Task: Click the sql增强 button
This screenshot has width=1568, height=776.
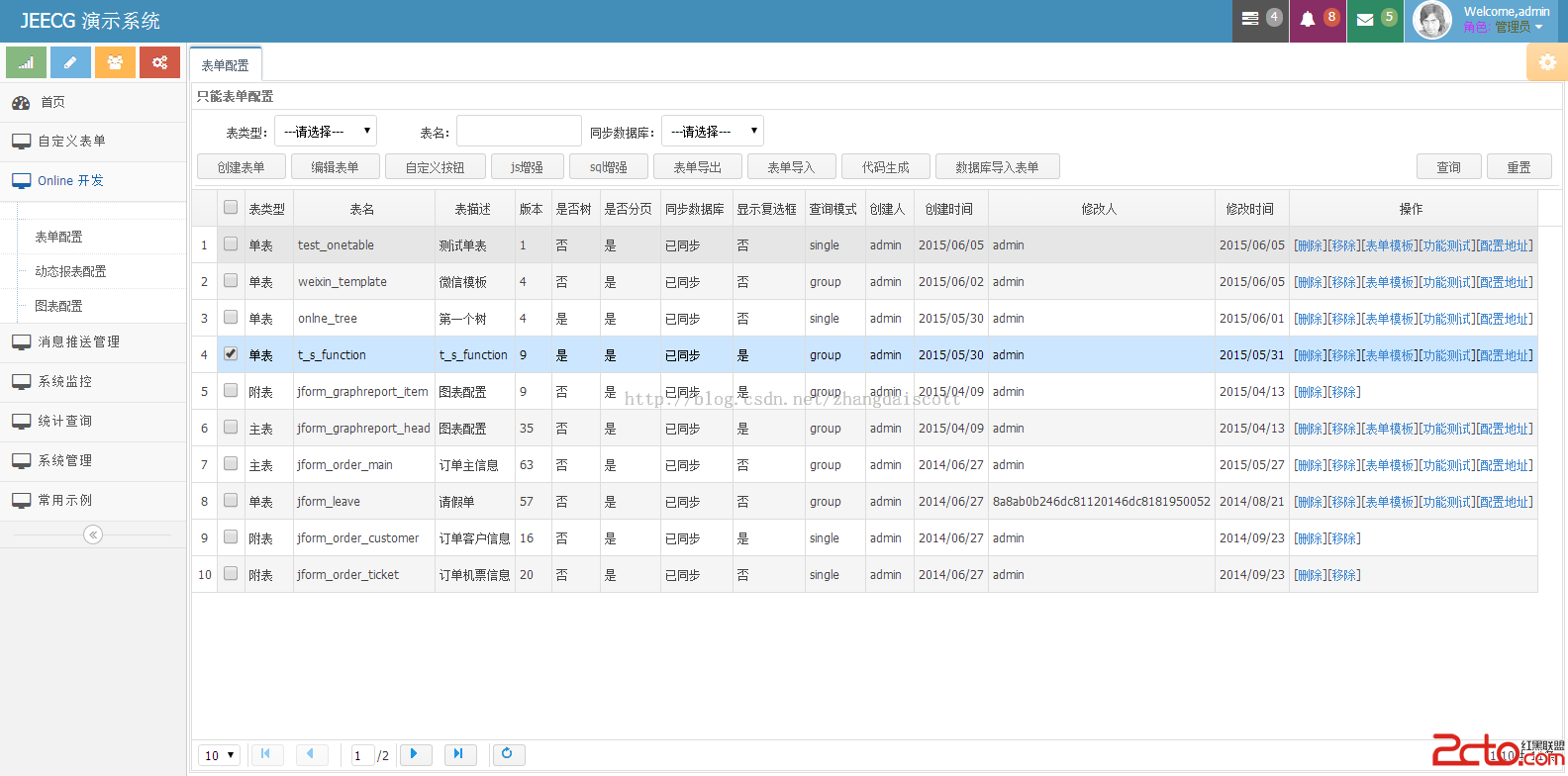Action: coord(609,166)
